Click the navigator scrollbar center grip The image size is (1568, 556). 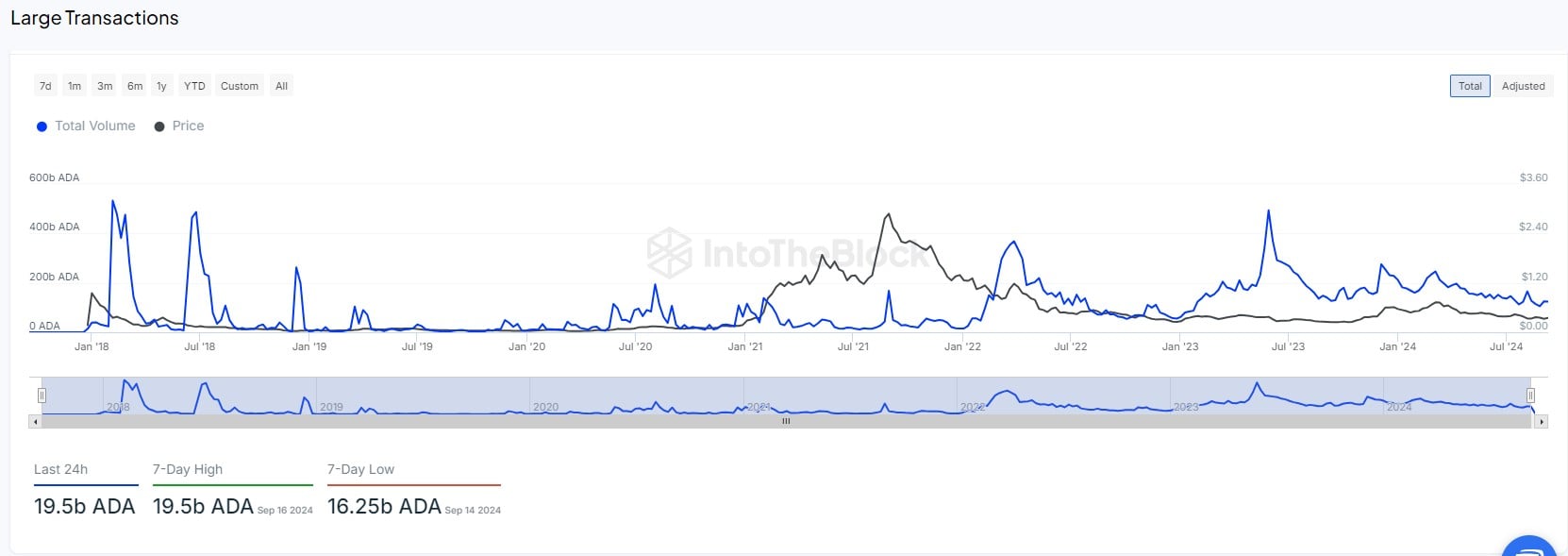pyautogui.click(x=786, y=422)
